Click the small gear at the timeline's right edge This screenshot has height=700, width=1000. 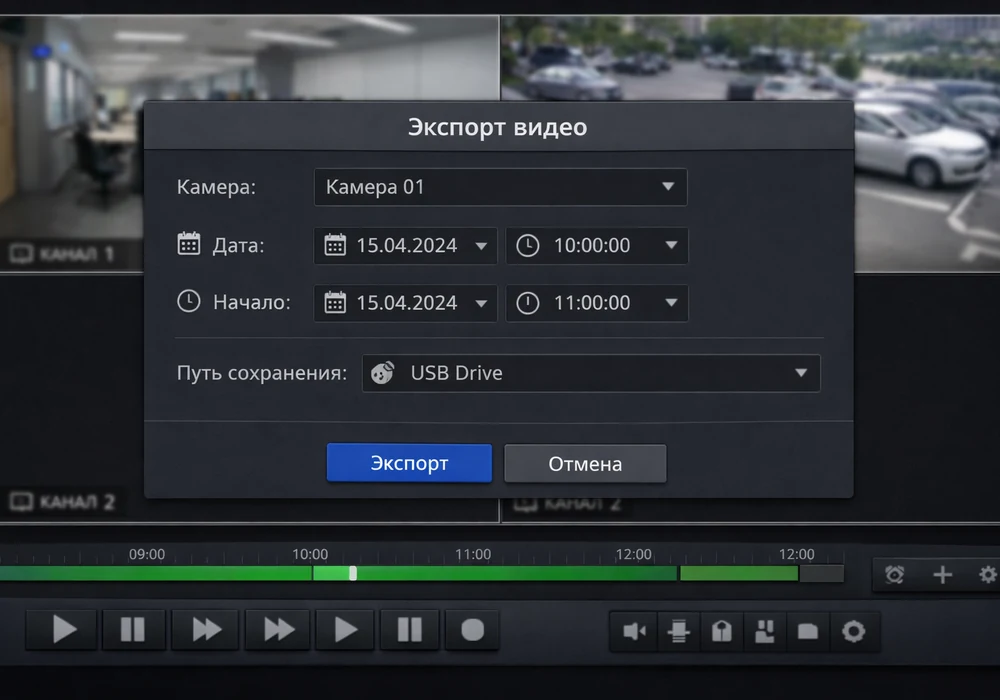(988, 575)
